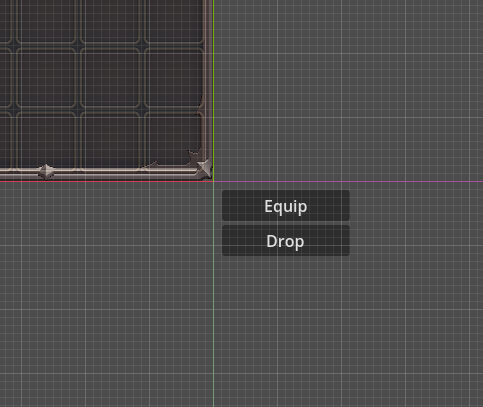Click the middle inventory slot in the top row
This screenshot has height=407, width=483.
110,21
